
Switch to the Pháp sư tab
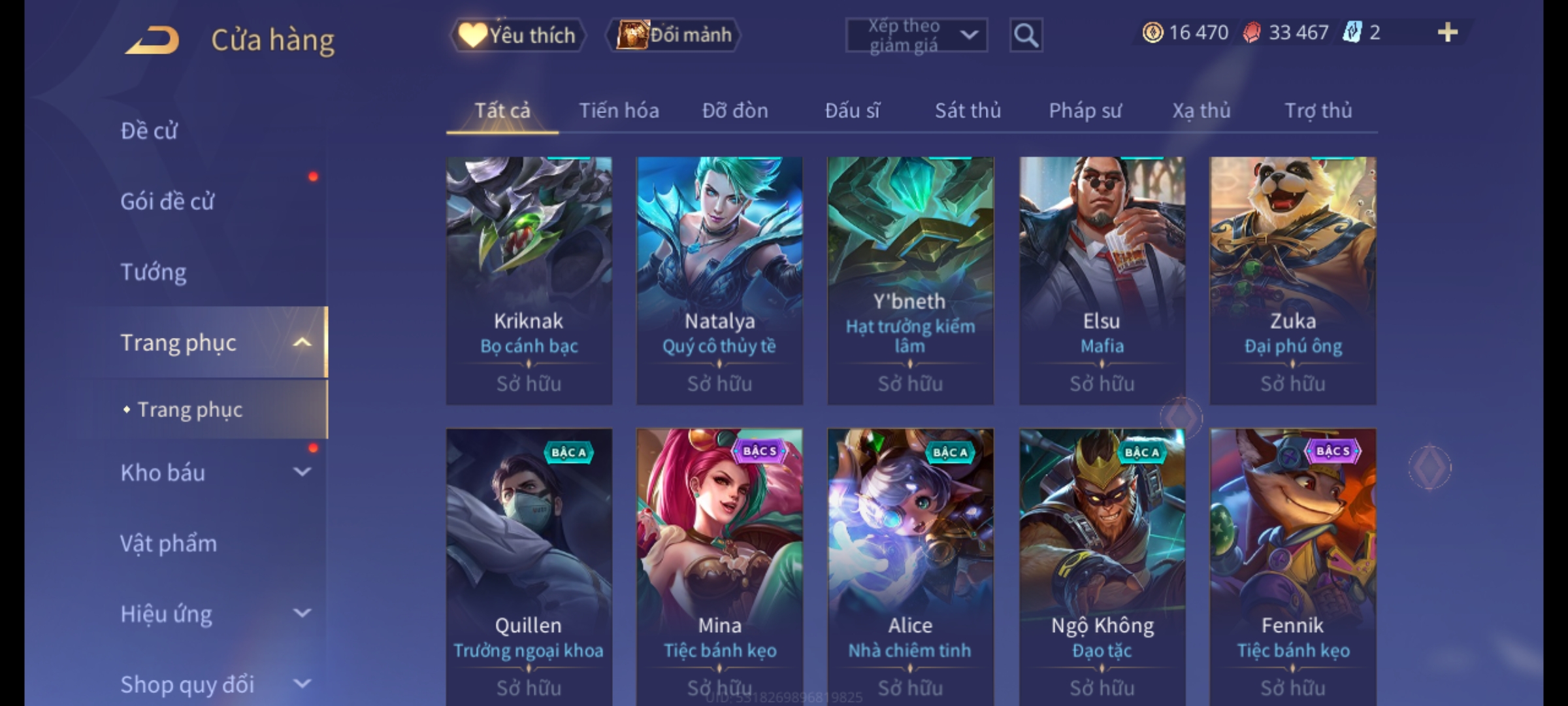tap(1085, 110)
